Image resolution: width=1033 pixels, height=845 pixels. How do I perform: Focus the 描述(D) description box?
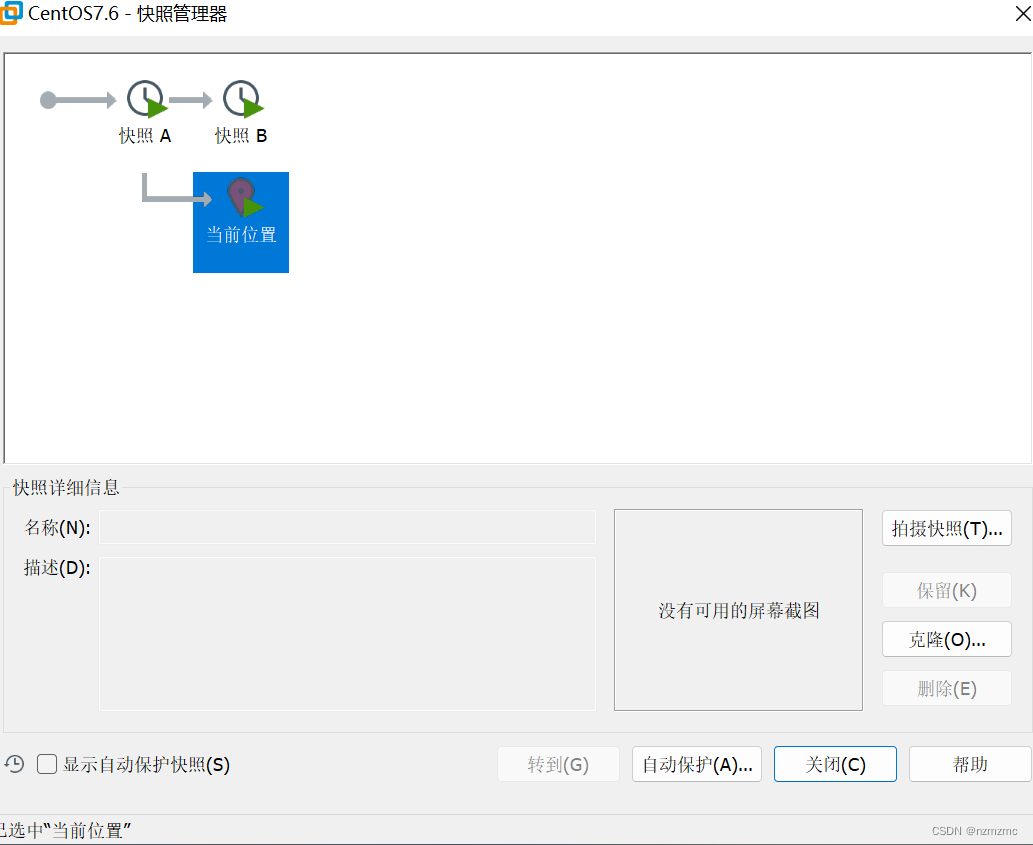(x=347, y=634)
